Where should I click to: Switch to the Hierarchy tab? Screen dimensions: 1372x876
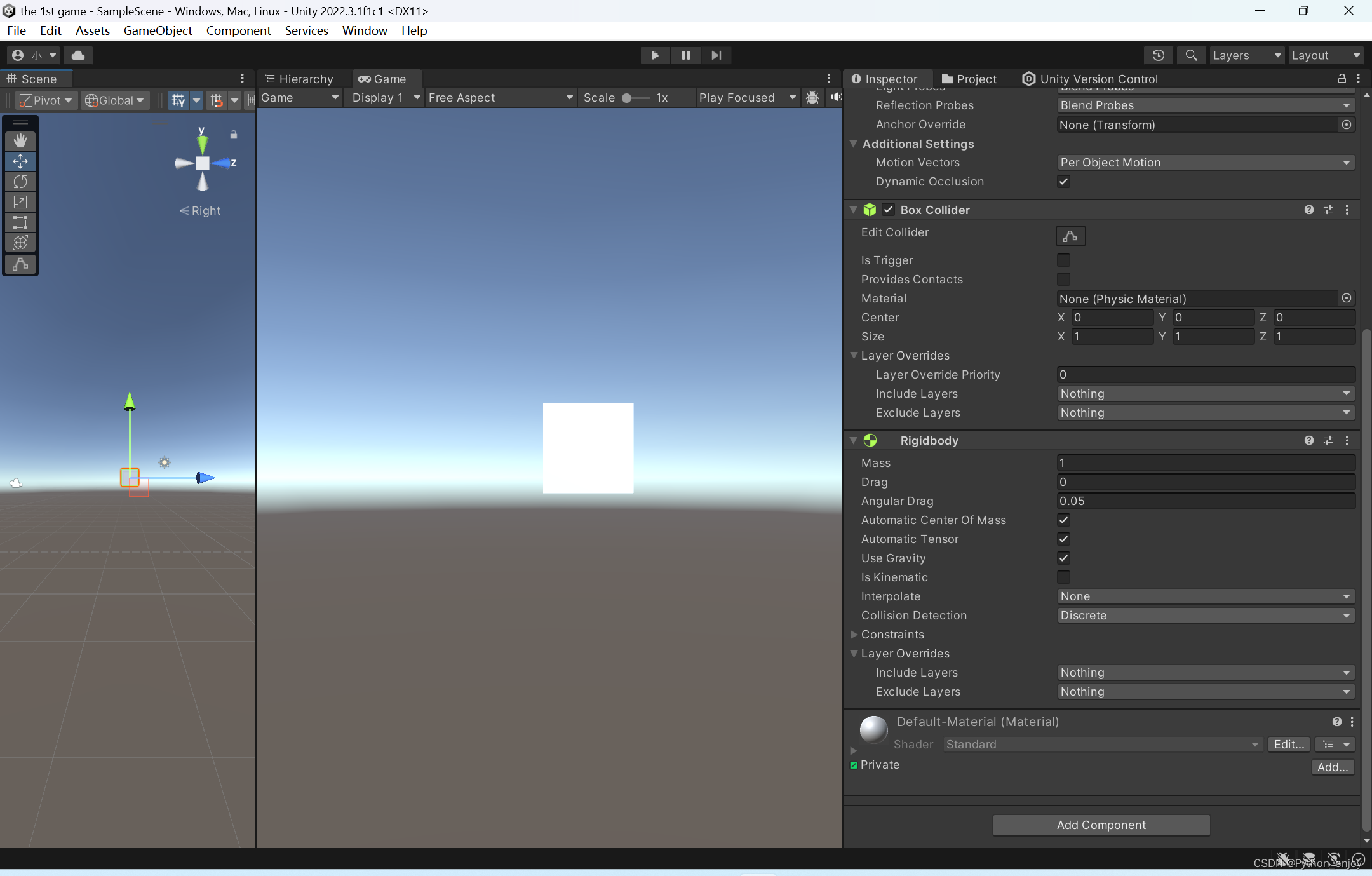(299, 79)
